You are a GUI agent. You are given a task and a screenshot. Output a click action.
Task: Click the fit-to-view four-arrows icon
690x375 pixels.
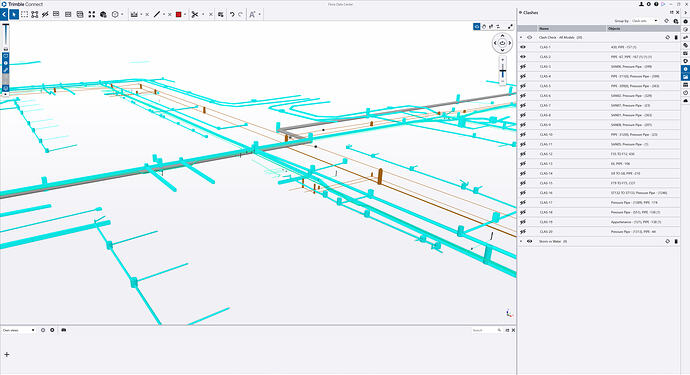click(92, 15)
